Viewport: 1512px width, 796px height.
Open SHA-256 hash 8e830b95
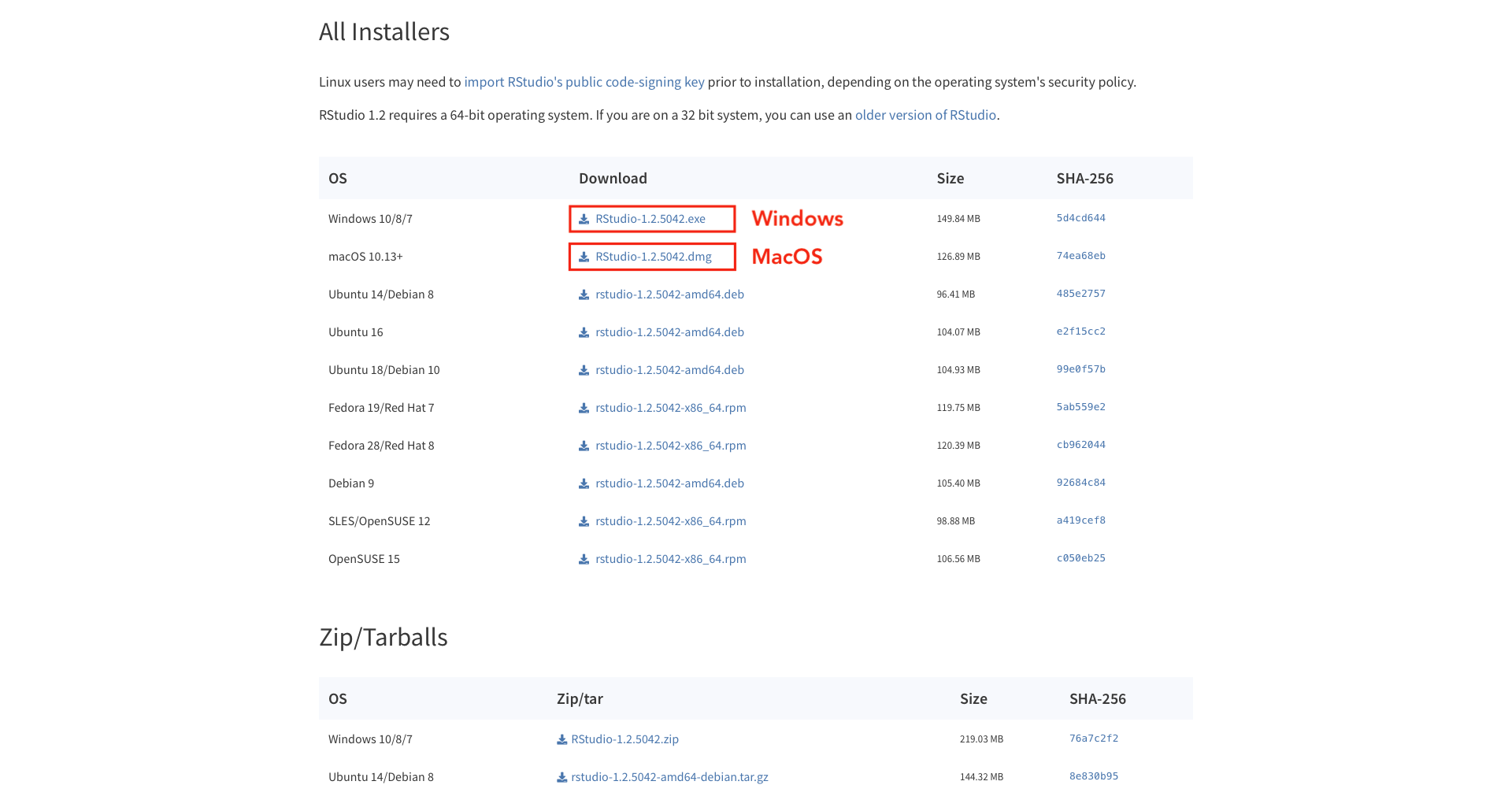pyautogui.click(x=1093, y=776)
